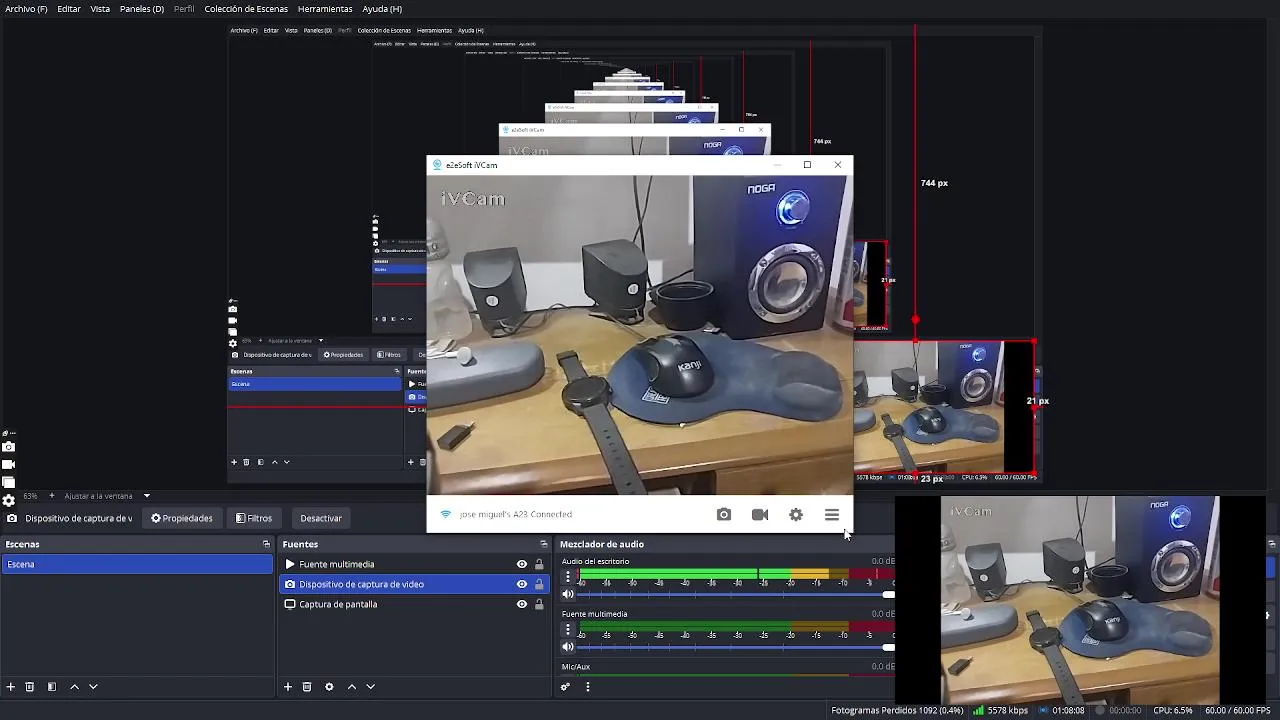The width and height of the screenshot is (1280, 720).
Task: Adjust Audio del escritorio volume slider
Action: point(736,594)
